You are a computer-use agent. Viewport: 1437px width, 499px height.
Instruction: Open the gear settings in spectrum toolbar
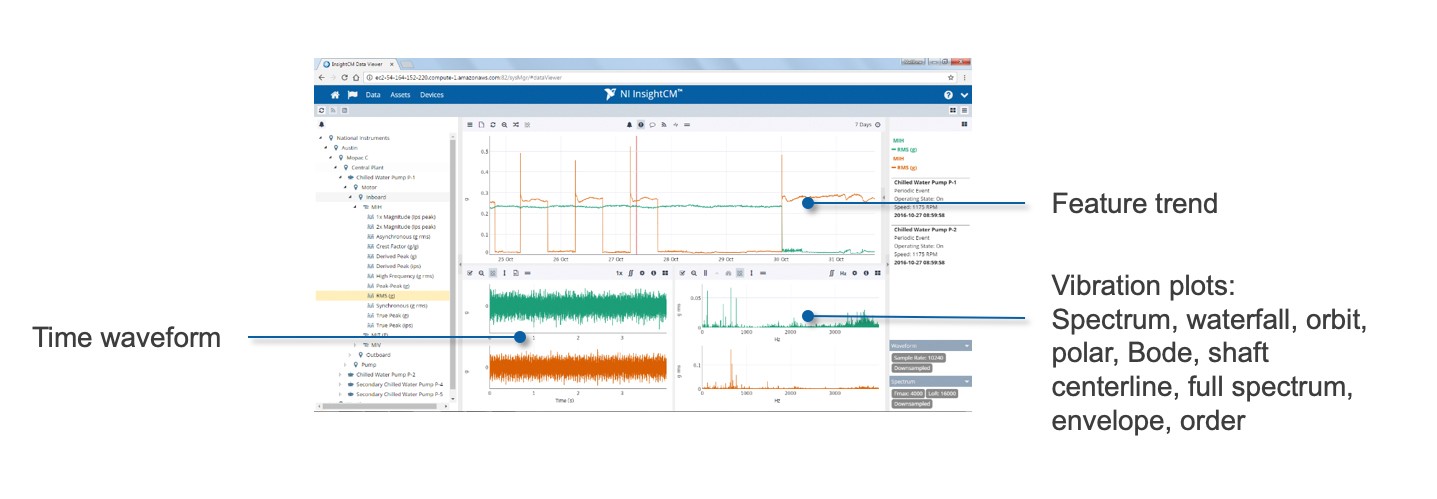(x=855, y=272)
